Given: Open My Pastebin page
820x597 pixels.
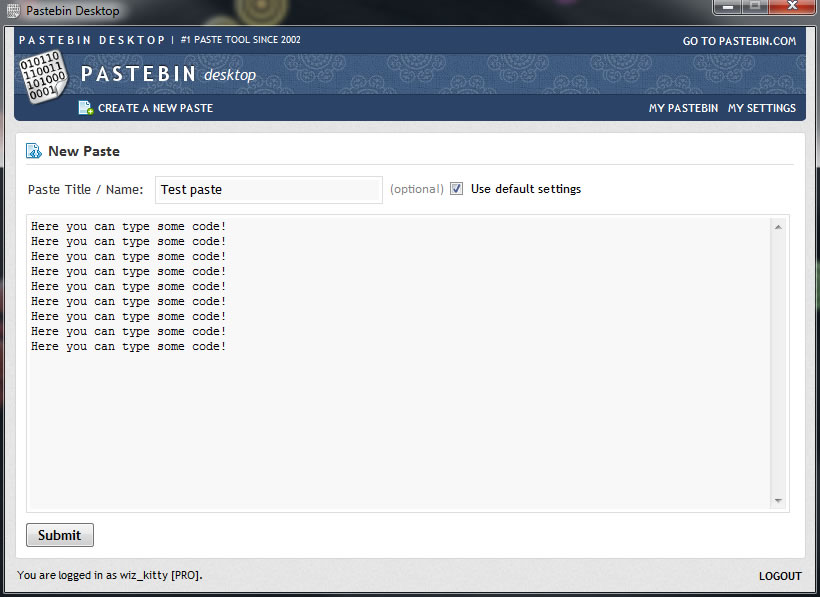Looking at the screenshot, I should [683, 108].
